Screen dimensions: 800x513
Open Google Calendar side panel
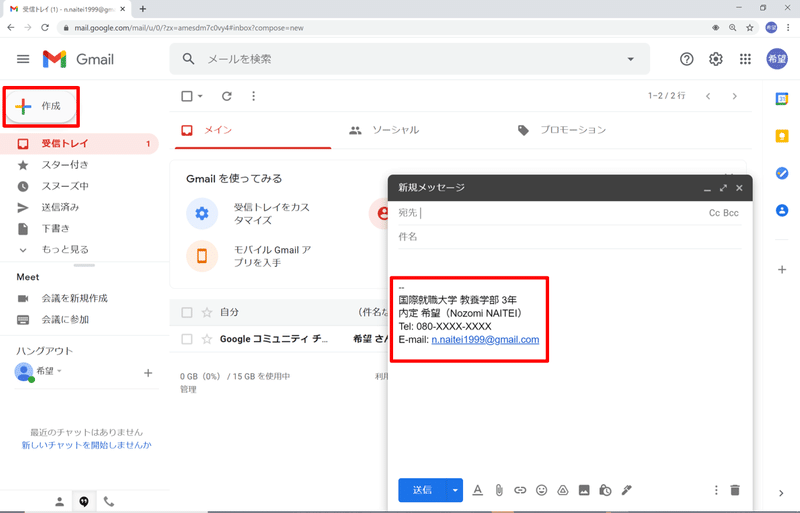coord(782,99)
